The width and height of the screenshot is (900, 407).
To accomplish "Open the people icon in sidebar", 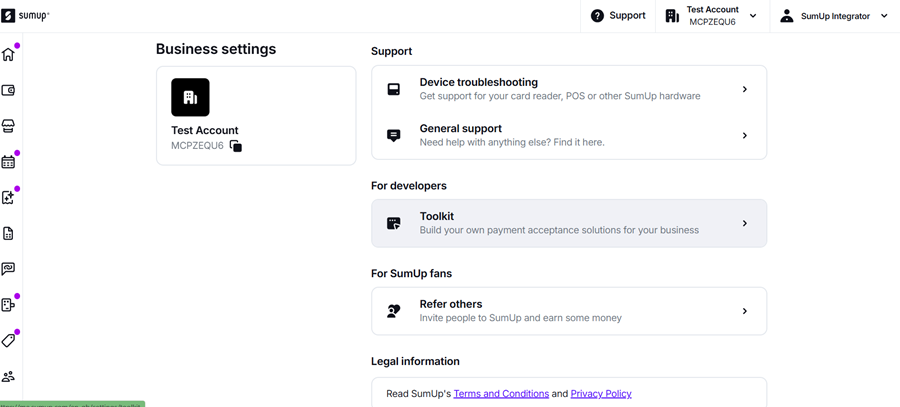I will [8, 377].
